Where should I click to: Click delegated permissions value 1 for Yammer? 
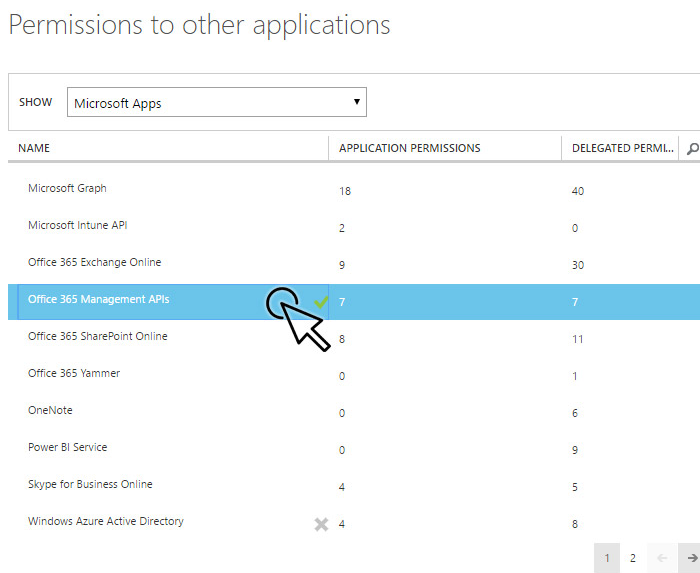point(575,377)
